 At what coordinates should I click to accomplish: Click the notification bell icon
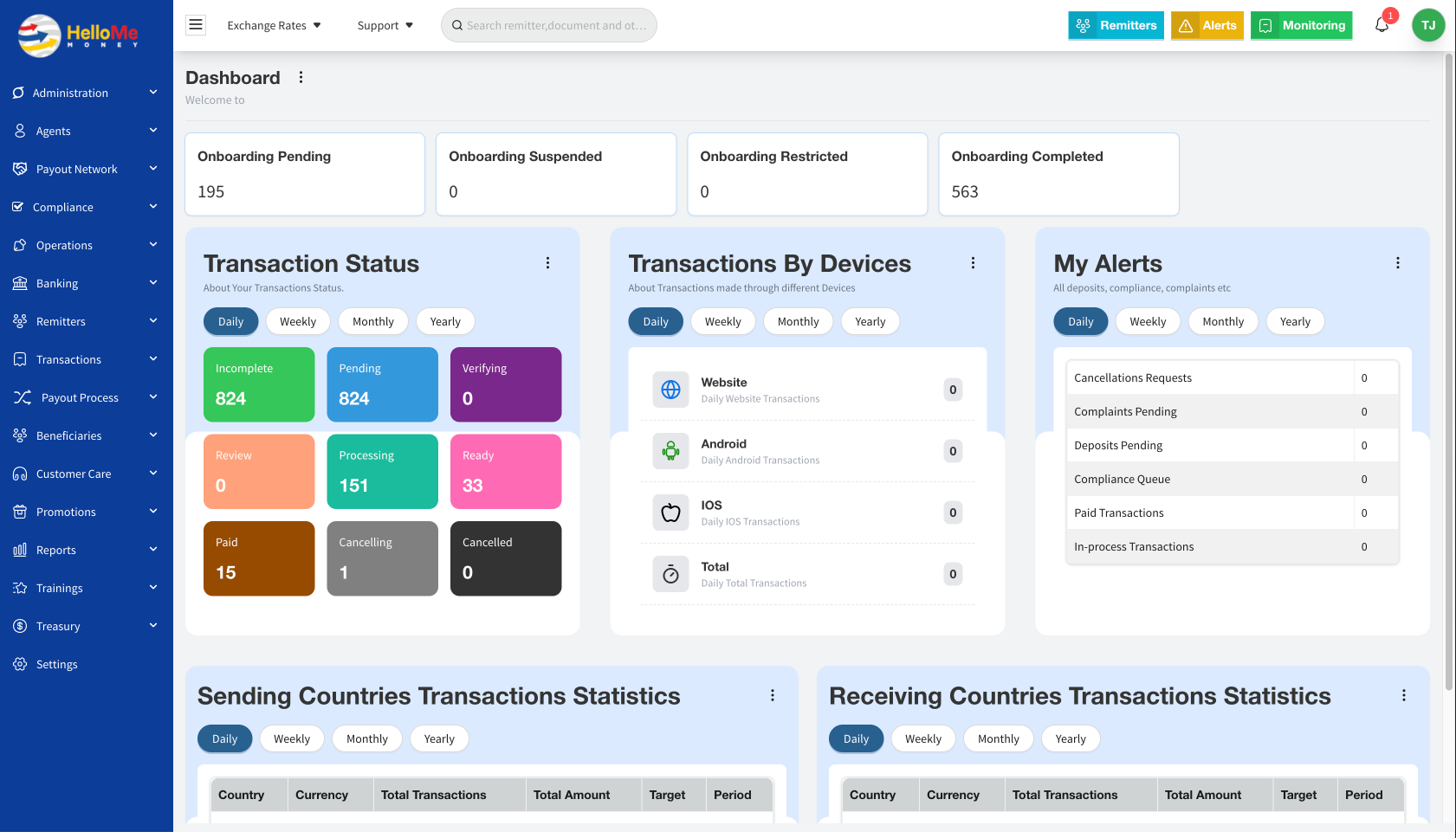coord(1381,25)
